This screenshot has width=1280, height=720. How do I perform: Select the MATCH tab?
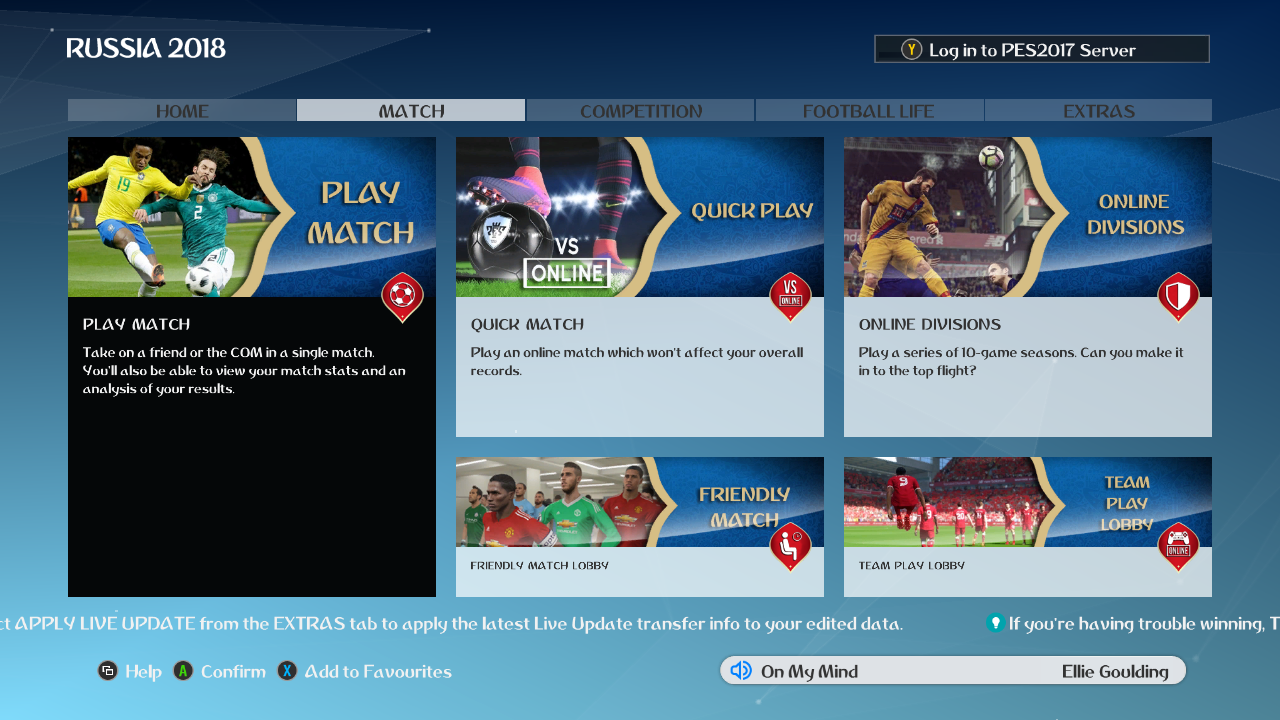411,110
